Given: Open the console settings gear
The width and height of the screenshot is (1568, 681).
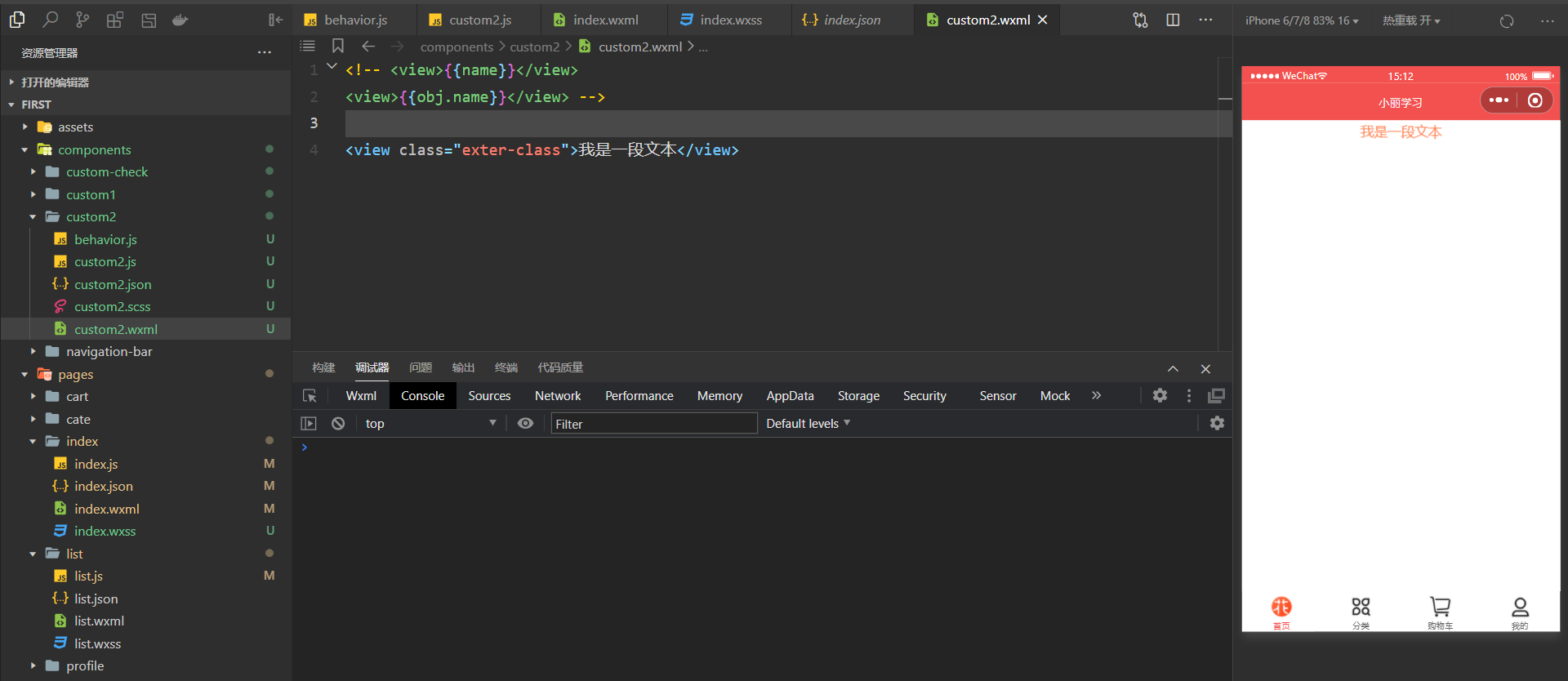Looking at the screenshot, I should pyautogui.click(x=1217, y=423).
